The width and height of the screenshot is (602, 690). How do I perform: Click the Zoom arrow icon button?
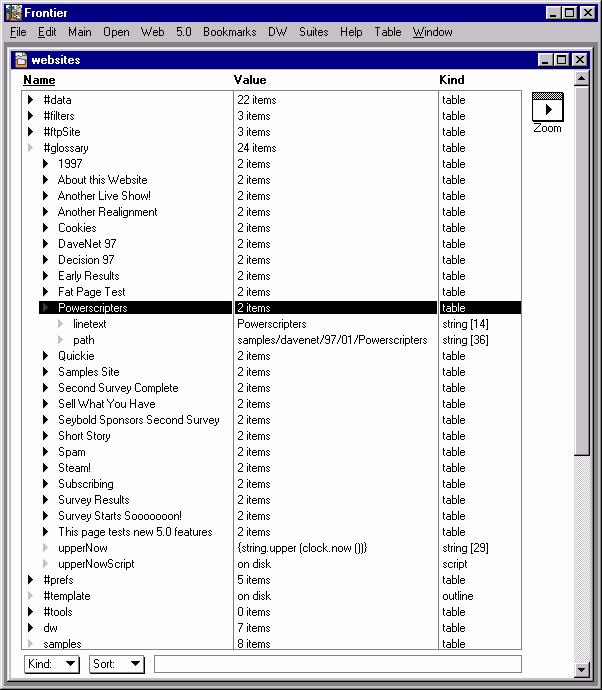[x=547, y=108]
